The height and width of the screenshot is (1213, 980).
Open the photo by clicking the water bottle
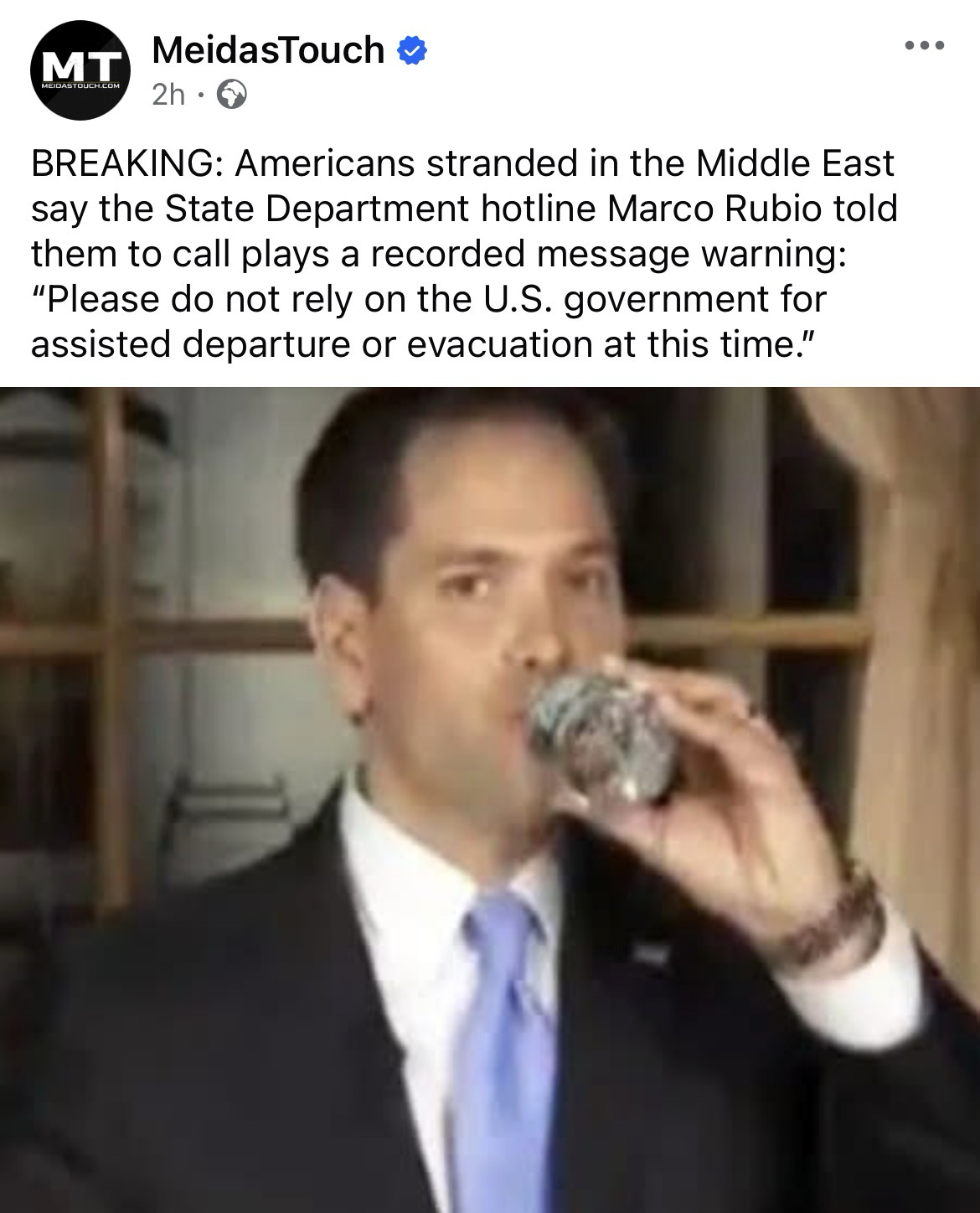pyautogui.click(x=601, y=735)
